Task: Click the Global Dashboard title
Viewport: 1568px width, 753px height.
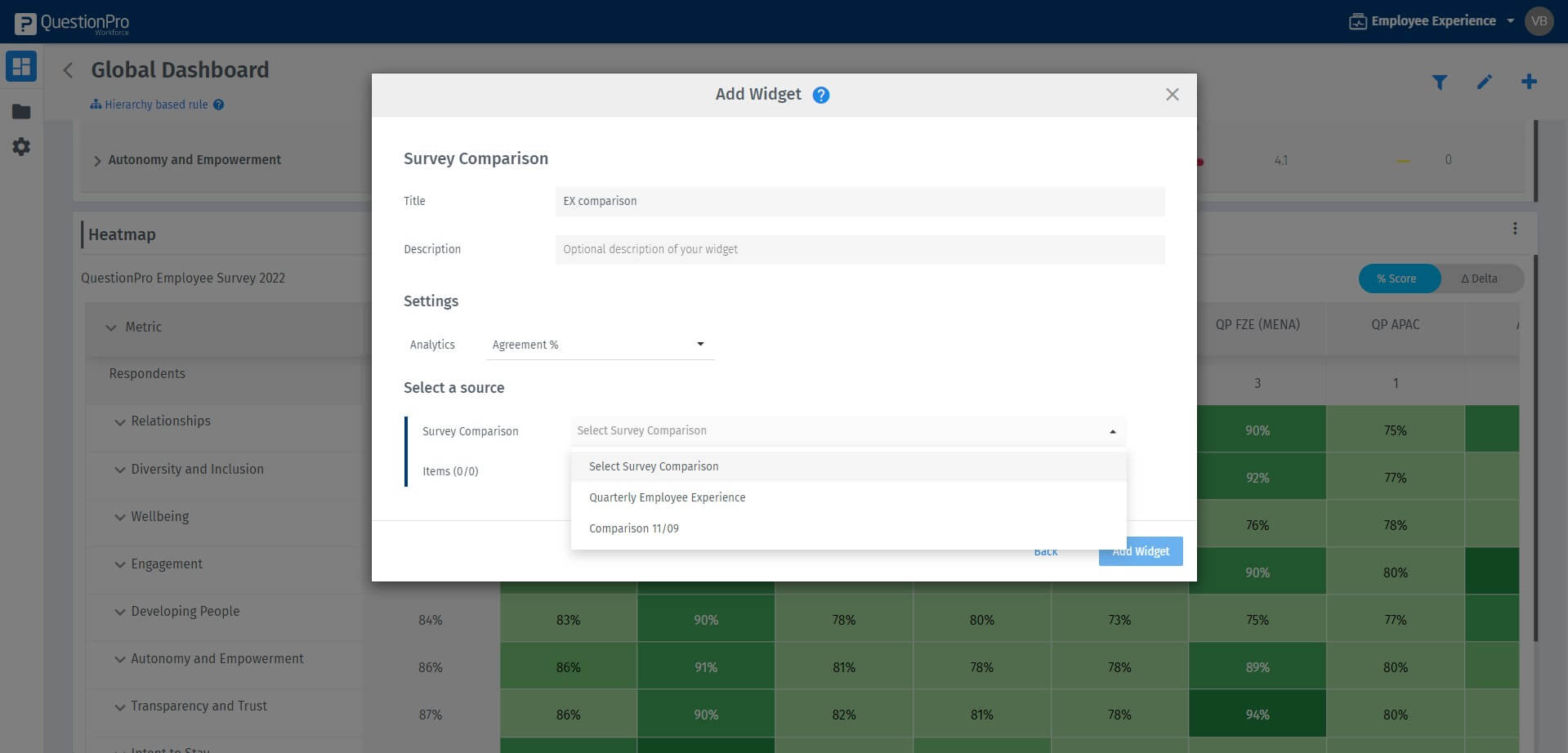Action: [x=180, y=70]
